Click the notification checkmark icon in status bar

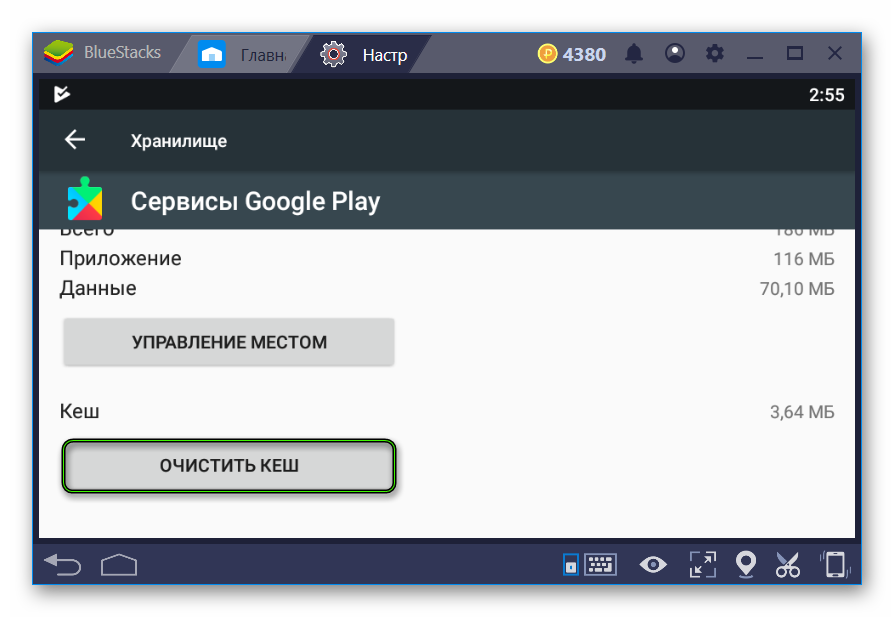(x=62, y=94)
